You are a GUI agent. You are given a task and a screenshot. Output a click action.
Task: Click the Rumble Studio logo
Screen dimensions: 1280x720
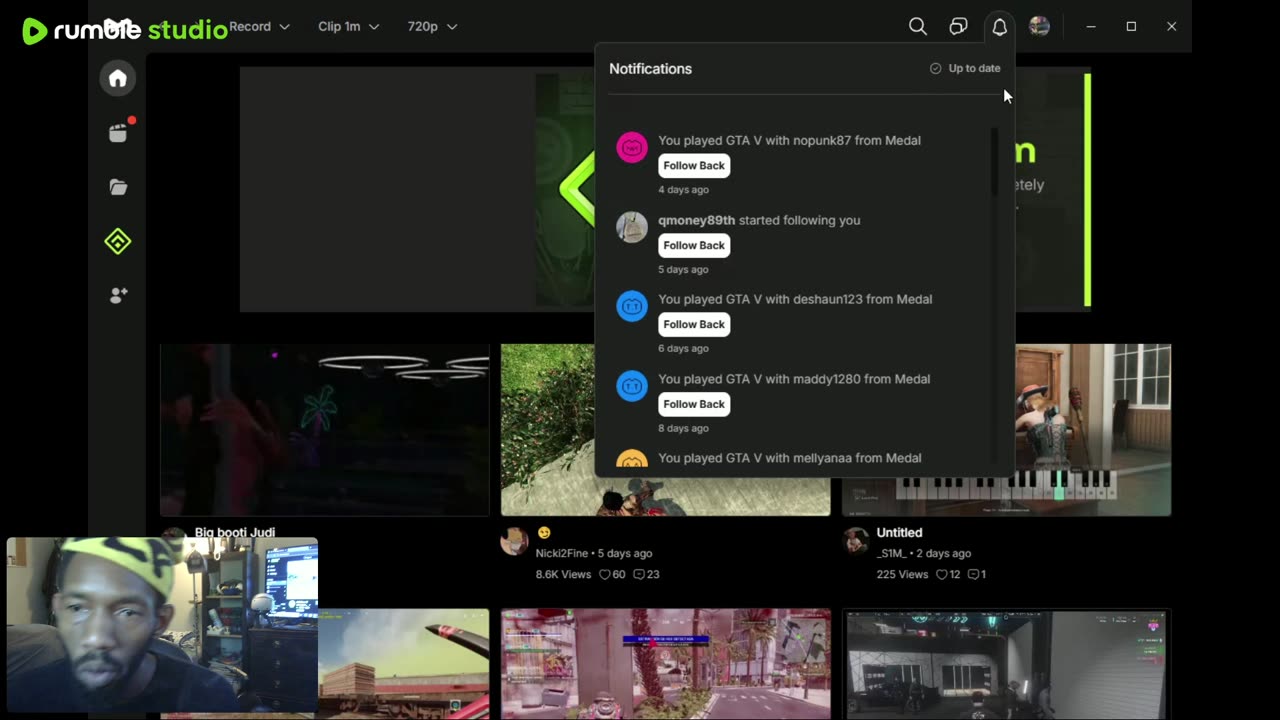pyautogui.click(x=125, y=30)
